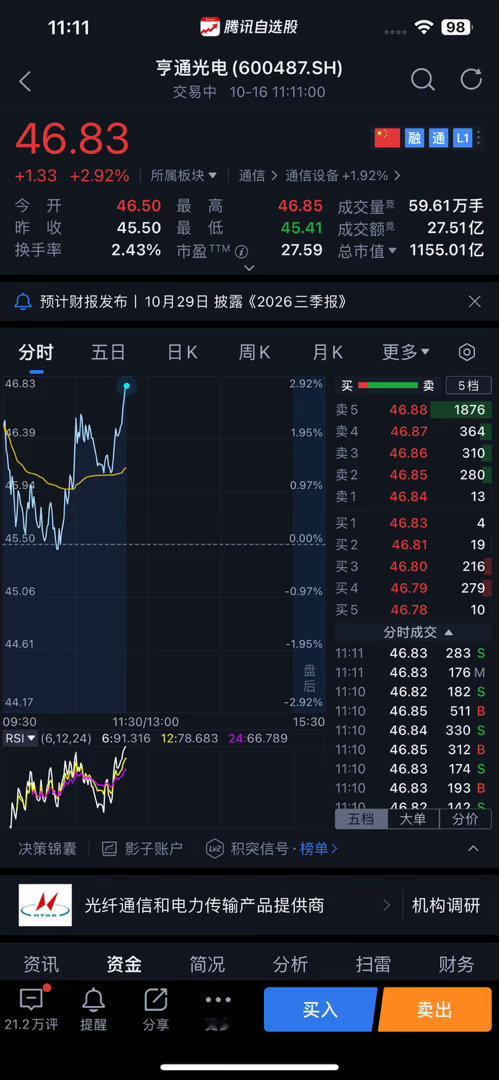The height and width of the screenshot is (1080, 499).
Task: Tap the RSI 6:91.316 value
Action: point(126,738)
